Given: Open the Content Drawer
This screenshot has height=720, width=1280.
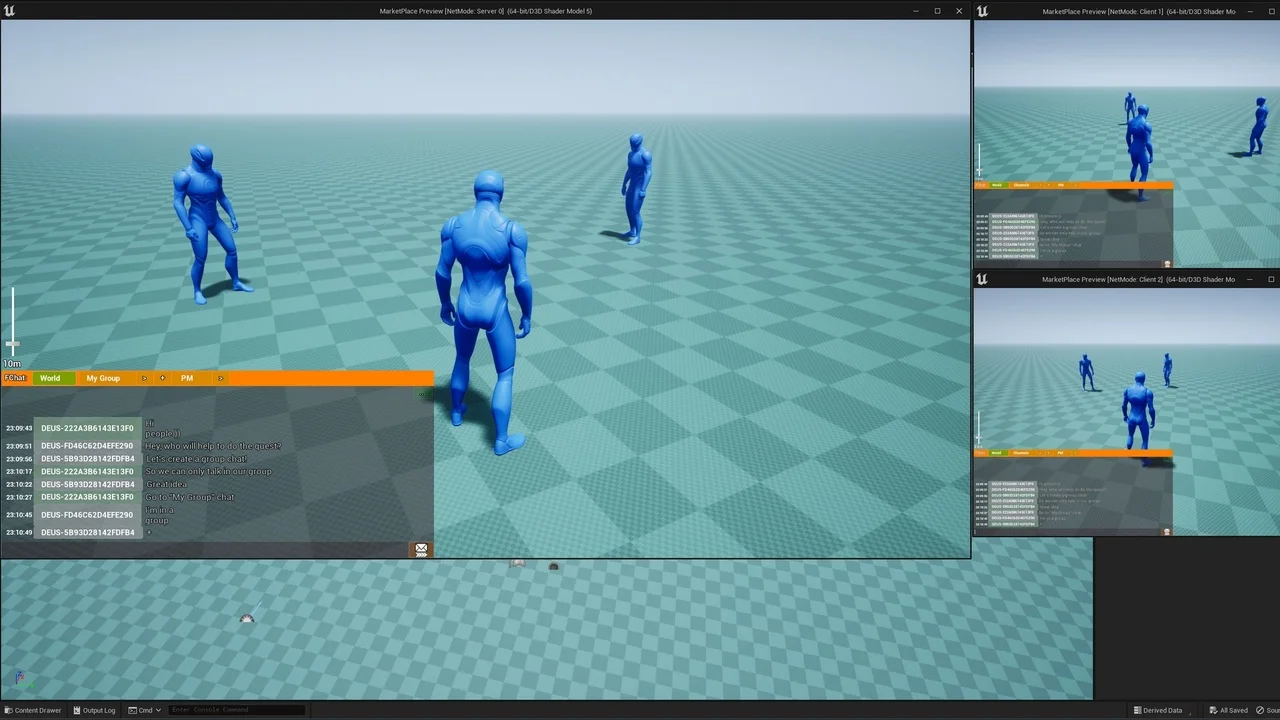Looking at the screenshot, I should (33, 710).
